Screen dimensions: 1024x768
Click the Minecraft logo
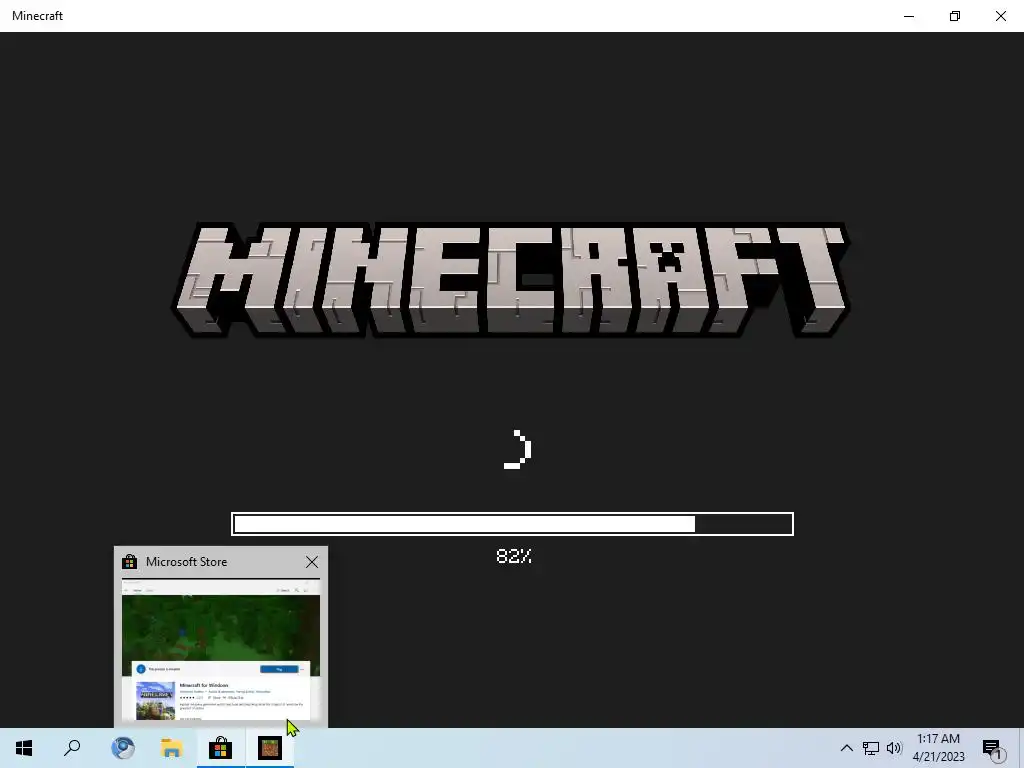pos(511,280)
